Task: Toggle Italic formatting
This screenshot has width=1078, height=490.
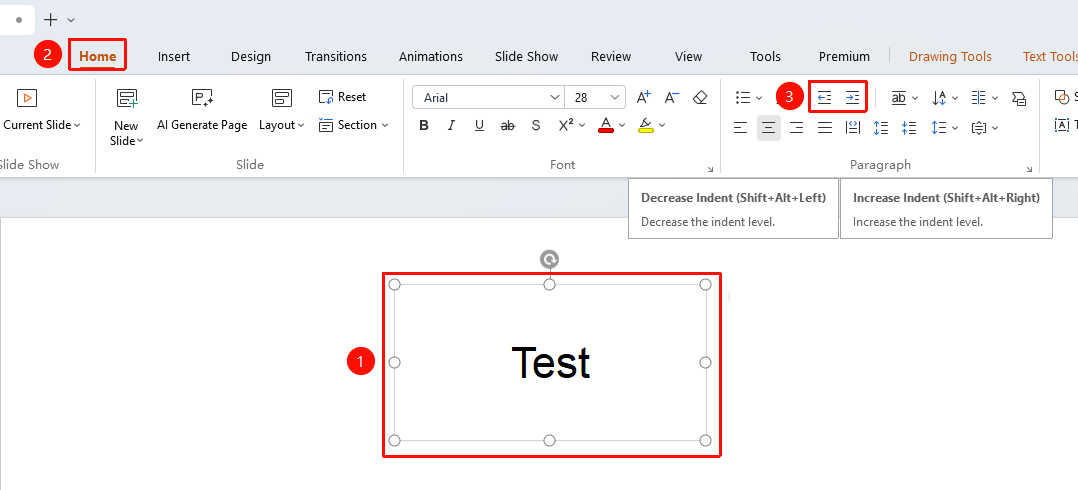Action: pos(452,125)
